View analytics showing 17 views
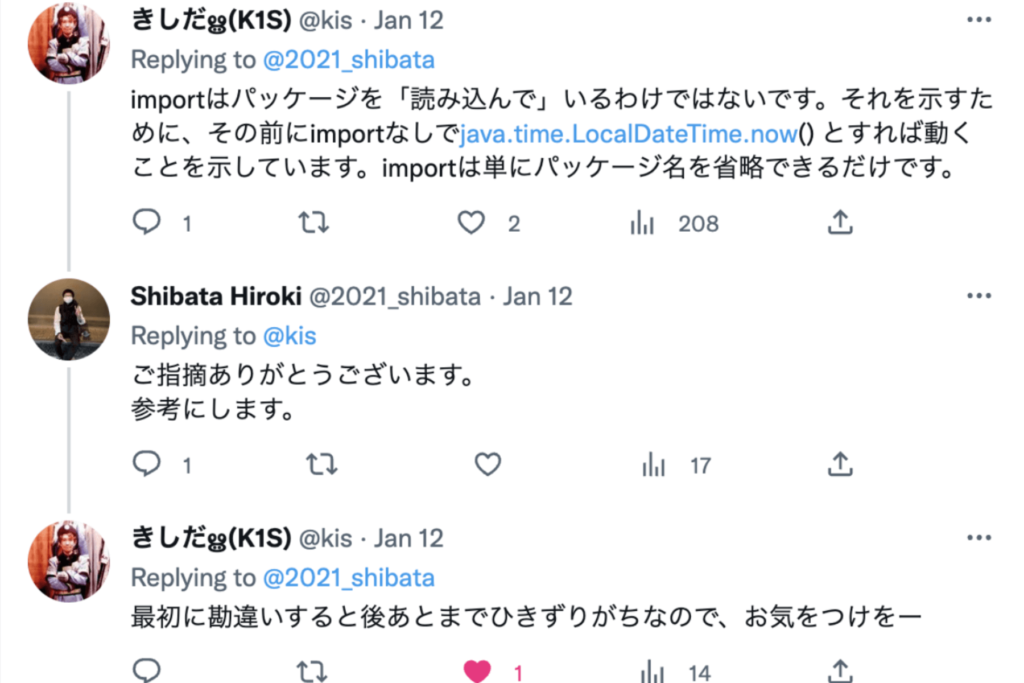Viewport: 1024px width, 683px height. point(654,464)
